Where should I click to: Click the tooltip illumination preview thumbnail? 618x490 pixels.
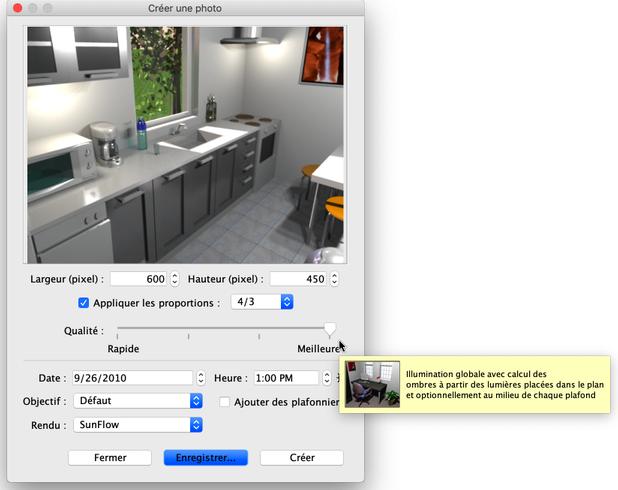pos(372,384)
